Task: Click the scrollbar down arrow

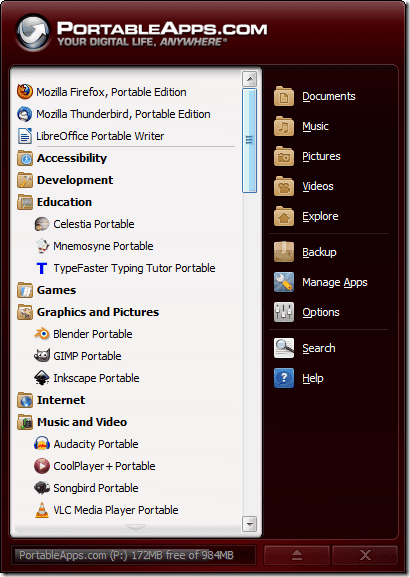Action: 250,524
